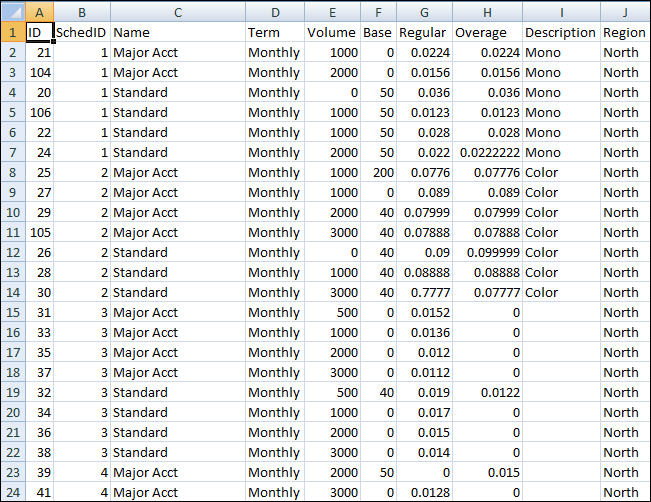Click the Description header cell
The width and height of the screenshot is (651, 502).
pyautogui.click(x=561, y=32)
